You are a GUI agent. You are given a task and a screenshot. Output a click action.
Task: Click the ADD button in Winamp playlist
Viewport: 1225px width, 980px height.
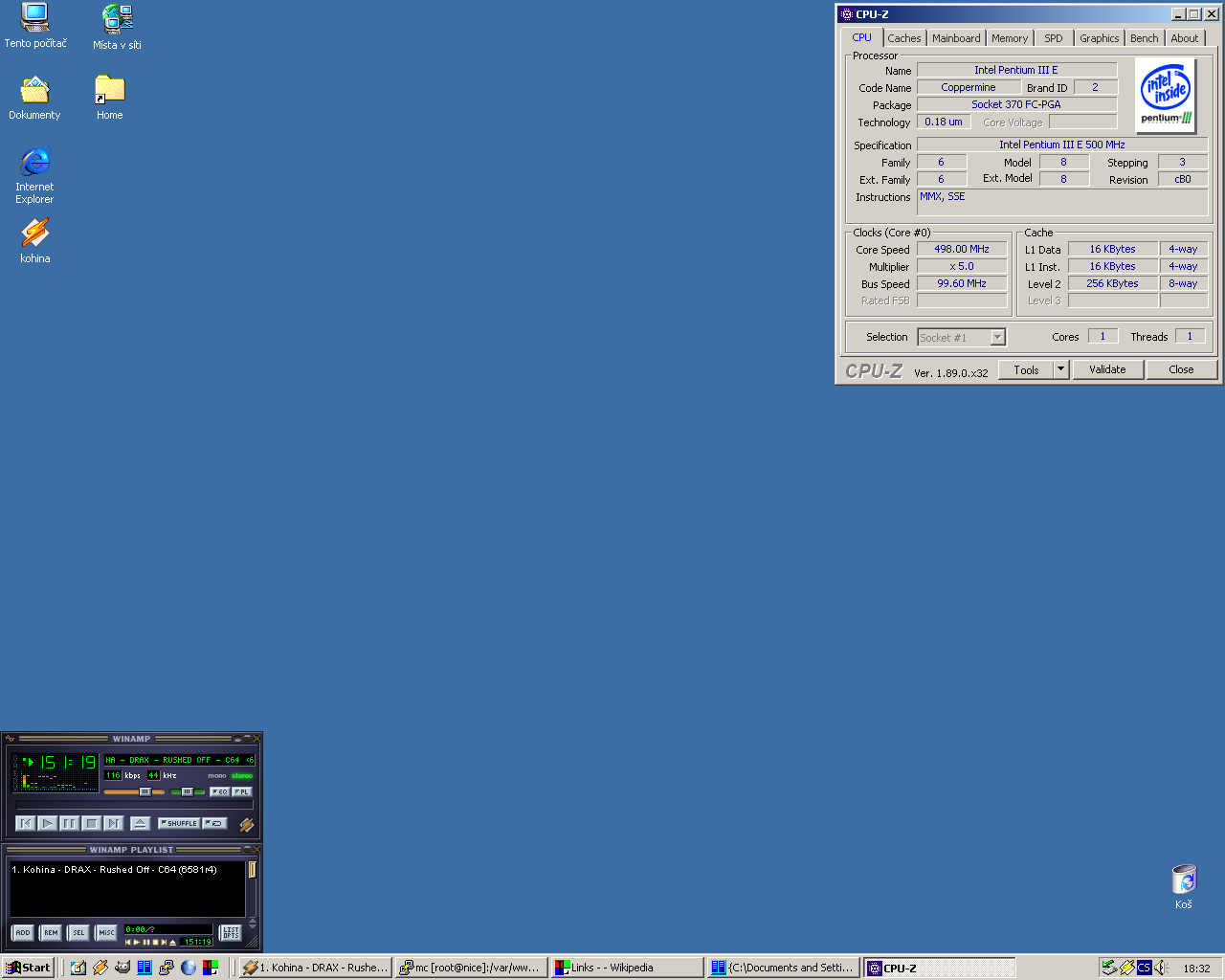coord(23,932)
